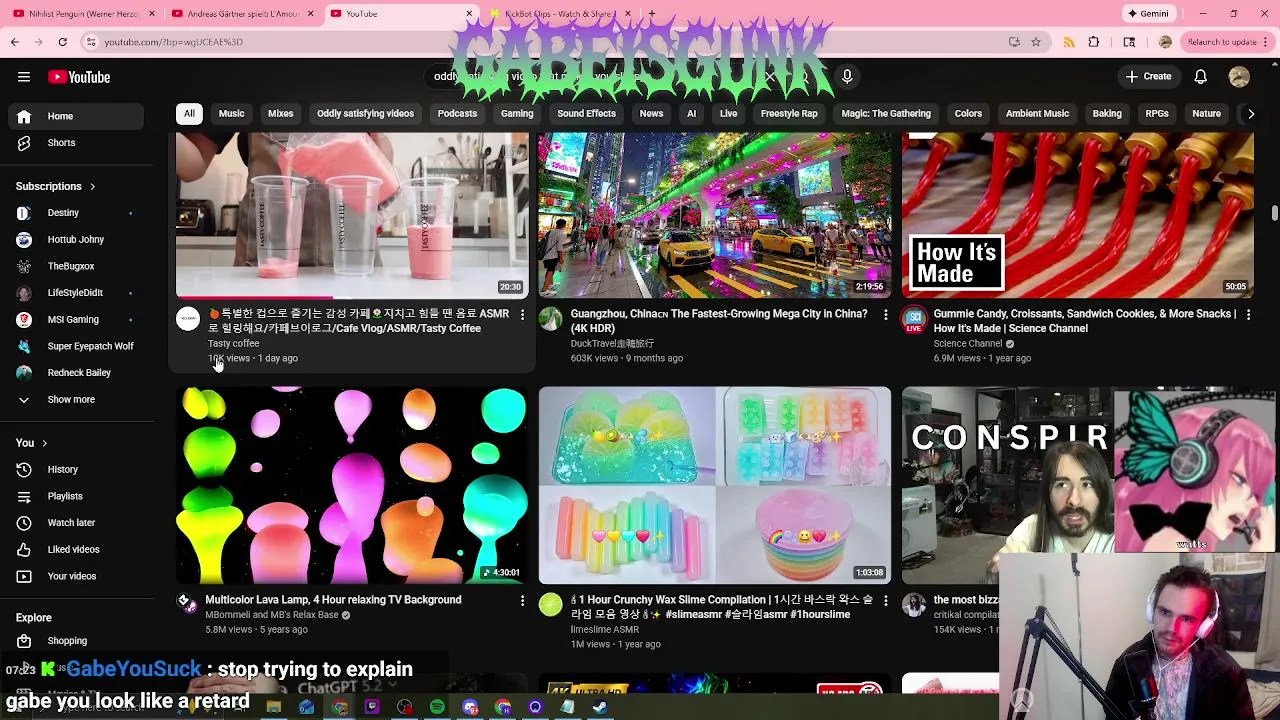Open Chrome extensions puzzle icon
Viewport: 1280px width, 720px height.
point(1093,42)
